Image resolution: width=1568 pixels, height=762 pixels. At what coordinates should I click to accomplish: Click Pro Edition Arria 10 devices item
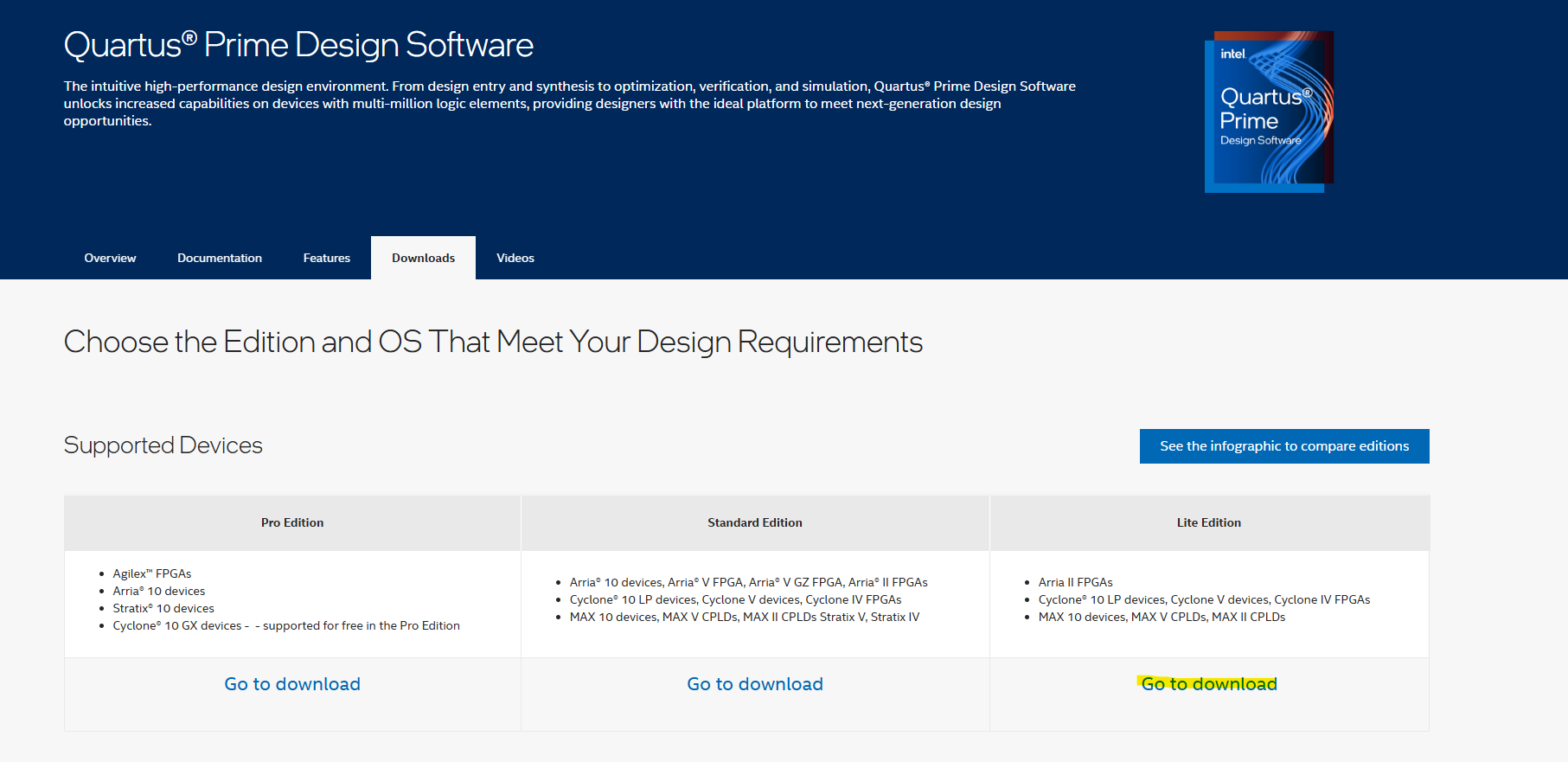tap(159, 591)
